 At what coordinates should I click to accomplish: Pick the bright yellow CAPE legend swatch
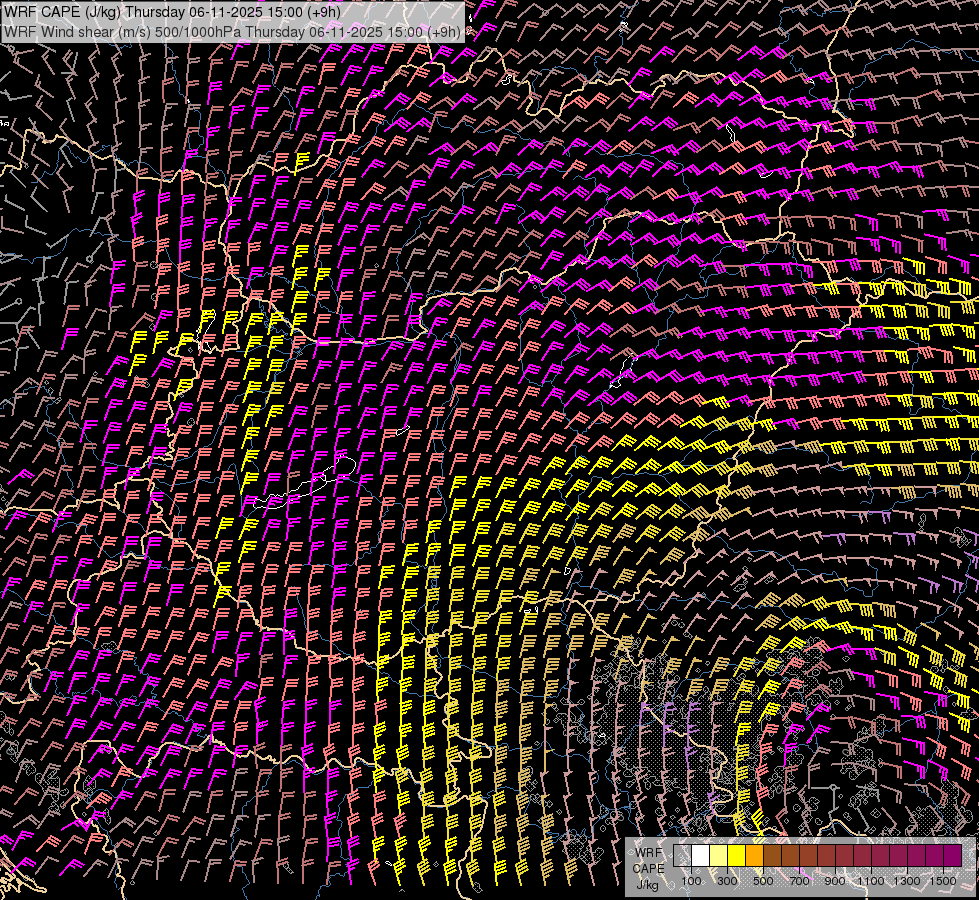(736, 856)
